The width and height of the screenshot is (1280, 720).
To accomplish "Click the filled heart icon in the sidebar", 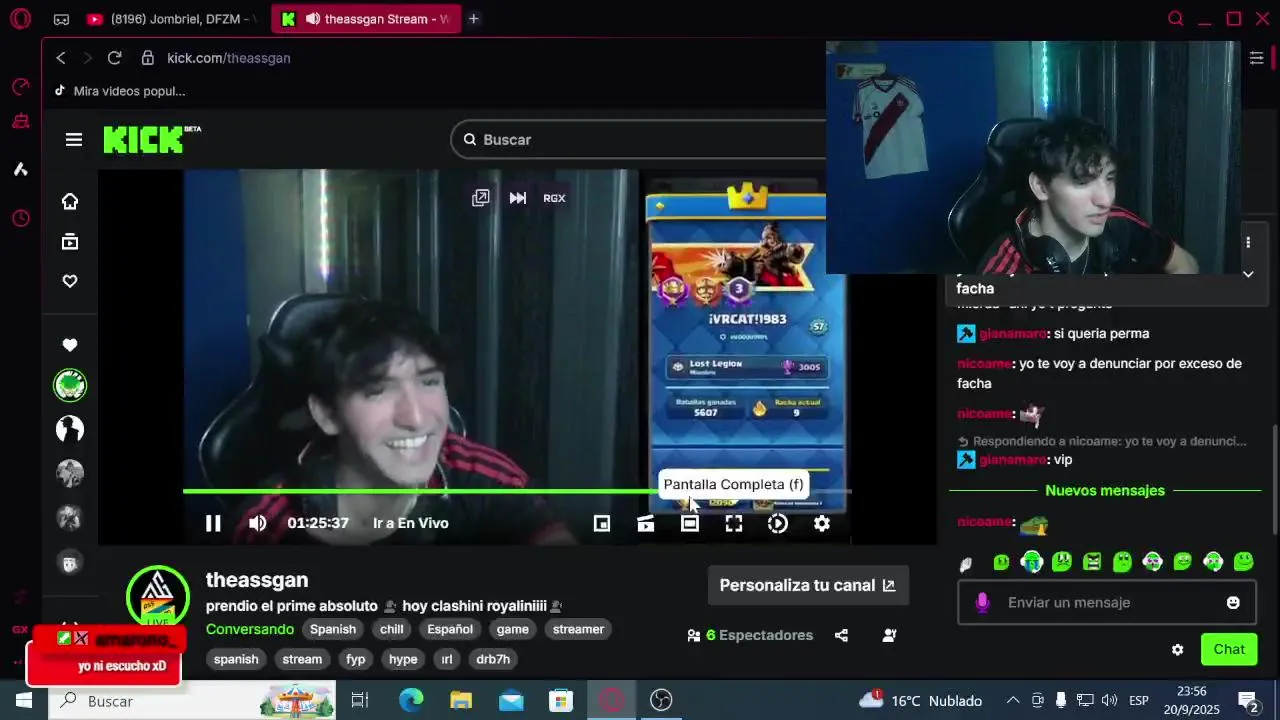I will (70, 345).
